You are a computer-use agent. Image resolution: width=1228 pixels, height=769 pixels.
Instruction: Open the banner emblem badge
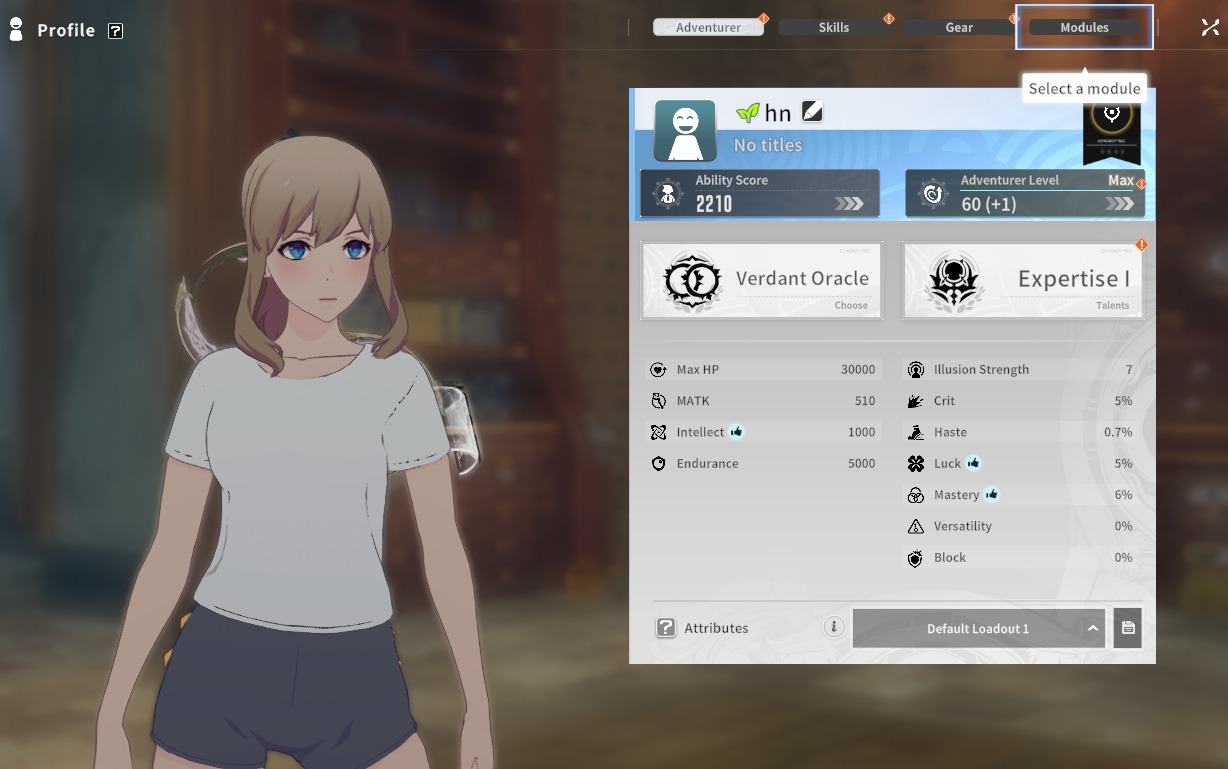coord(1111,132)
